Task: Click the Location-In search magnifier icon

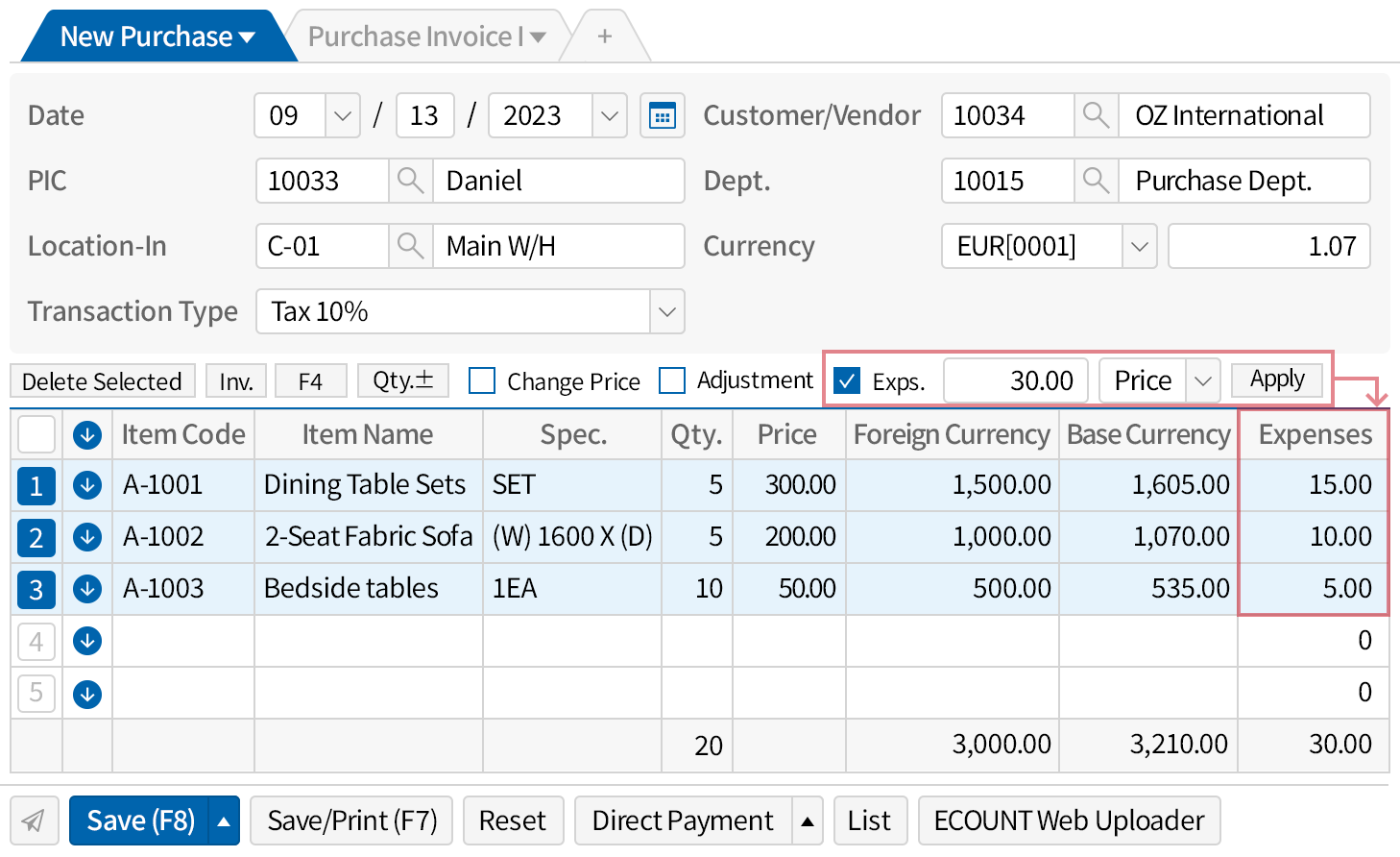Action: pyautogui.click(x=410, y=247)
